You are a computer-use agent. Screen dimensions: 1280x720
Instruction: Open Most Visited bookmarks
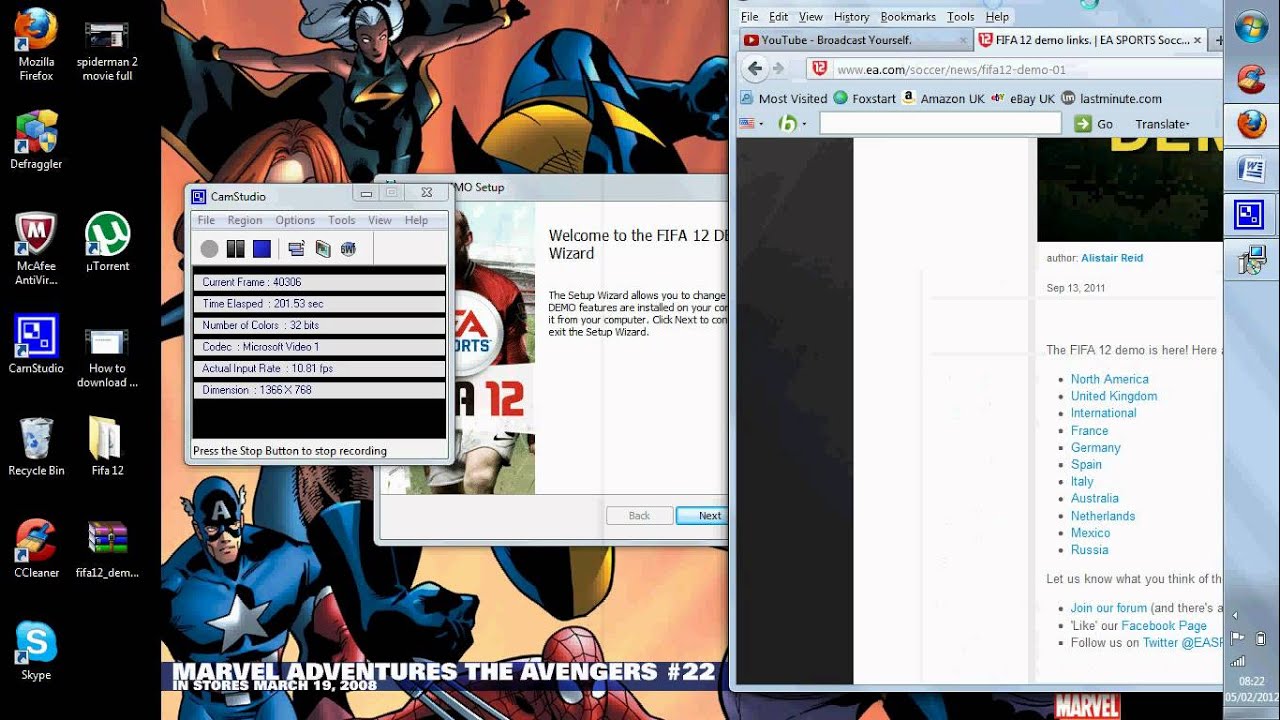click(783, 98)
